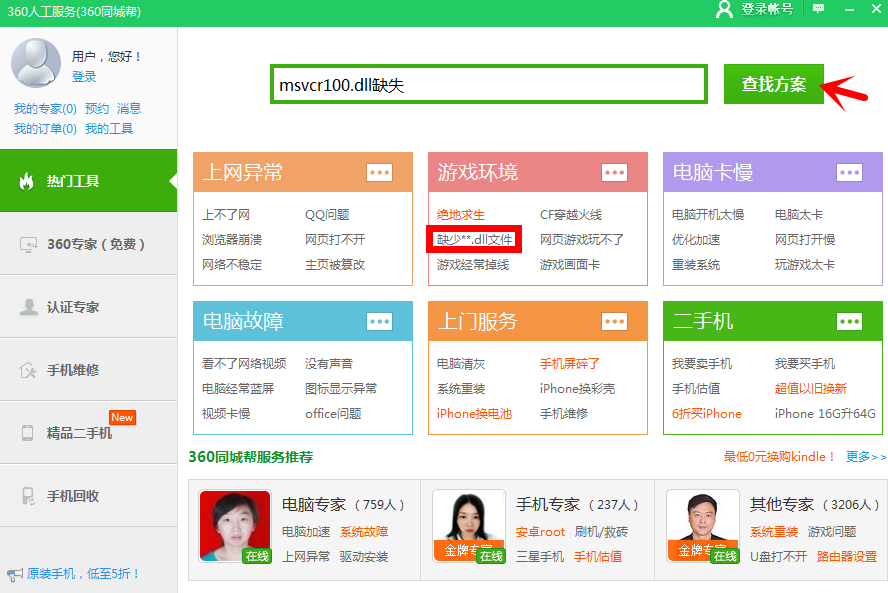The width and height of the screenshot is (888, 593).
Task: Select 手机屏碎了 link
Action: click(570, 364)
